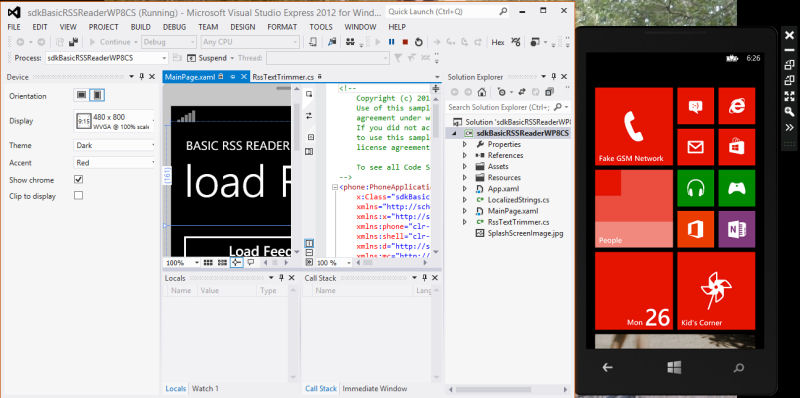Switch to vertical split view
Viewport: 800px width, 398px height.
tap(309, 243)
